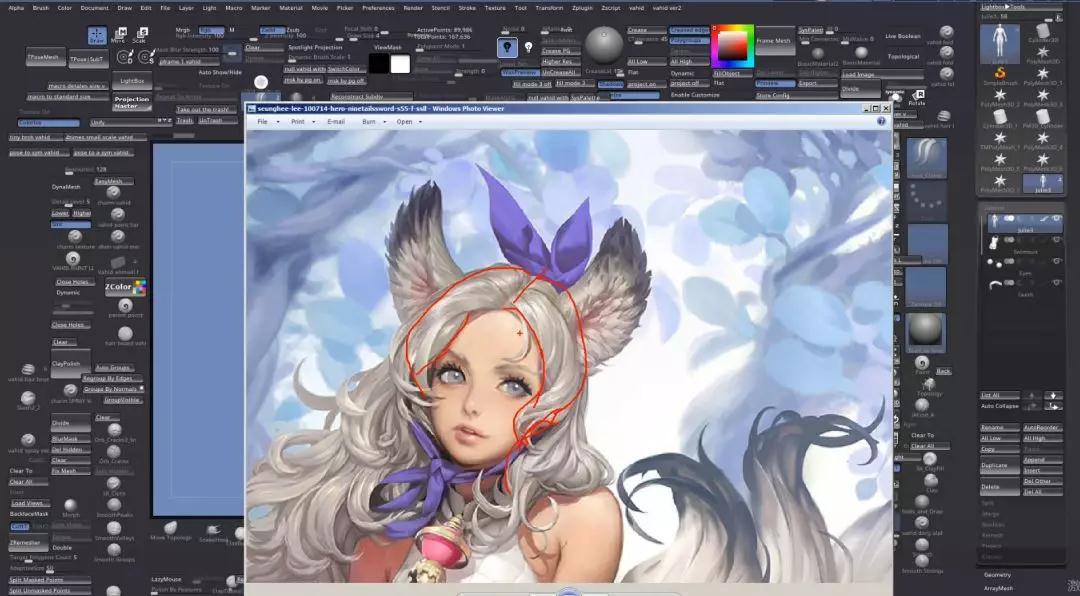Open the Alpha menu
1080x596 pixels.
coord(17,8)
